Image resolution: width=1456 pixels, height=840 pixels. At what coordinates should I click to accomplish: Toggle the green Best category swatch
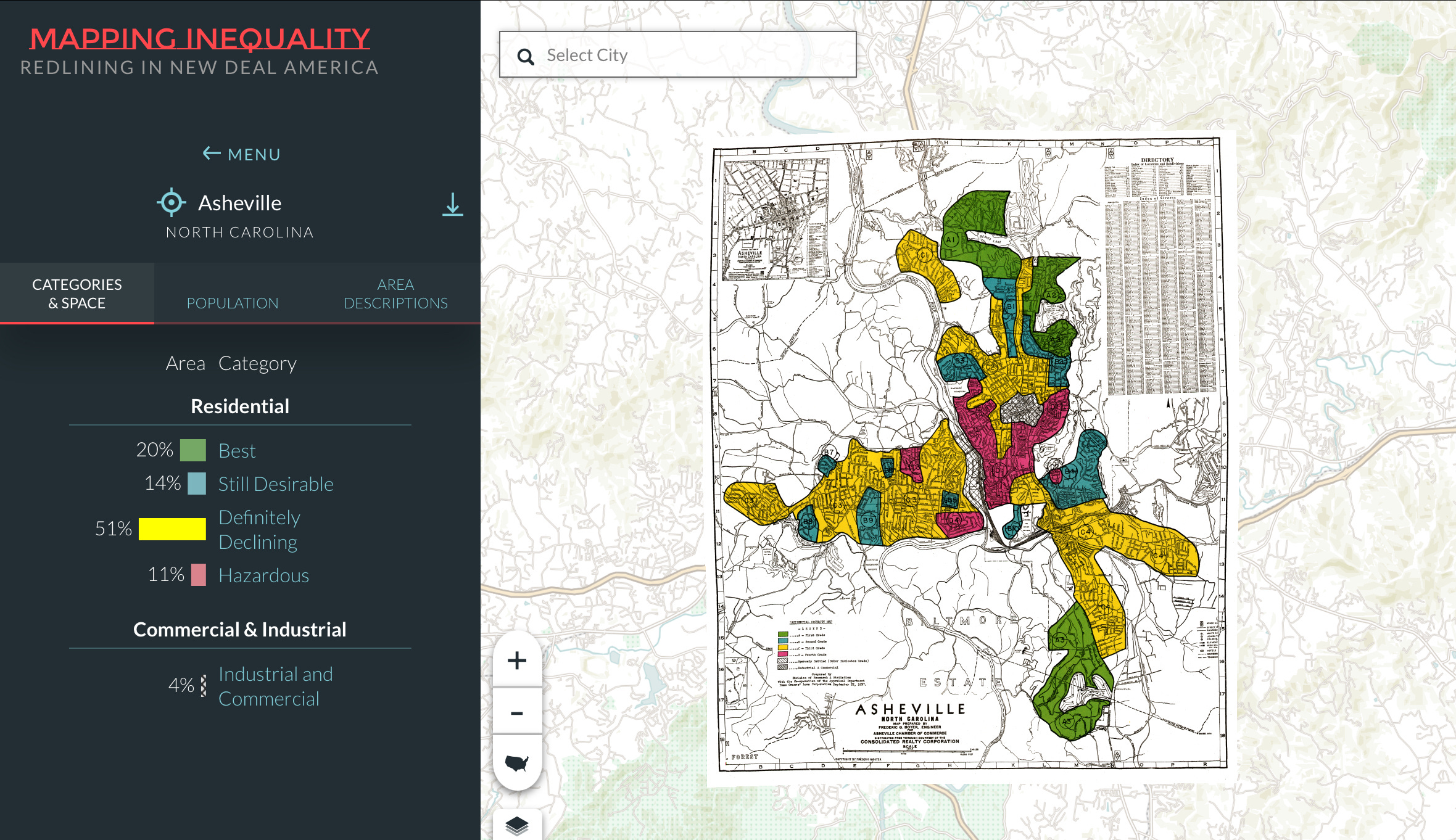193,450
